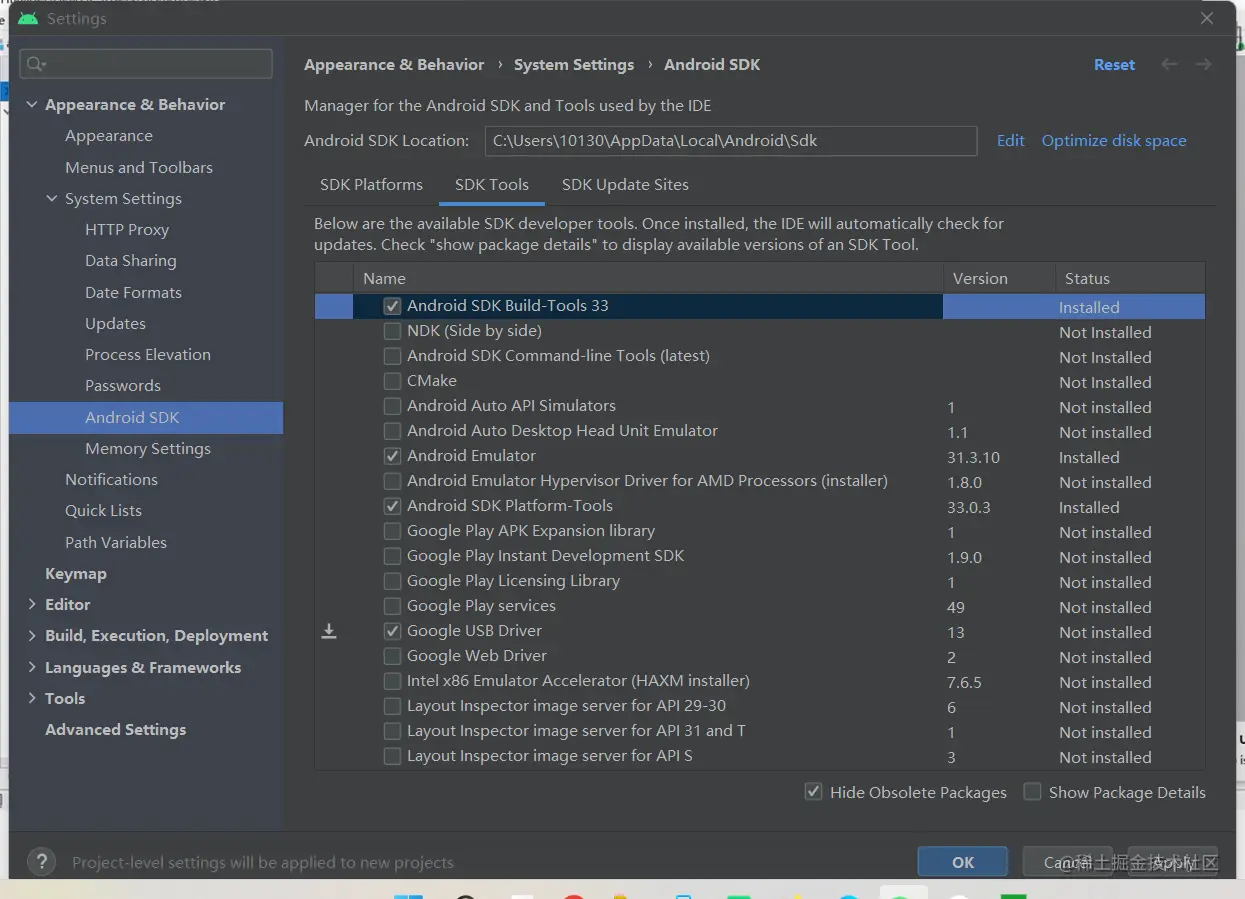Image resolution: width=1245 pixels, height=899 pixels.
Task: Check Google Web Driver
Action: pyautogui.click(x=393, y=656)
